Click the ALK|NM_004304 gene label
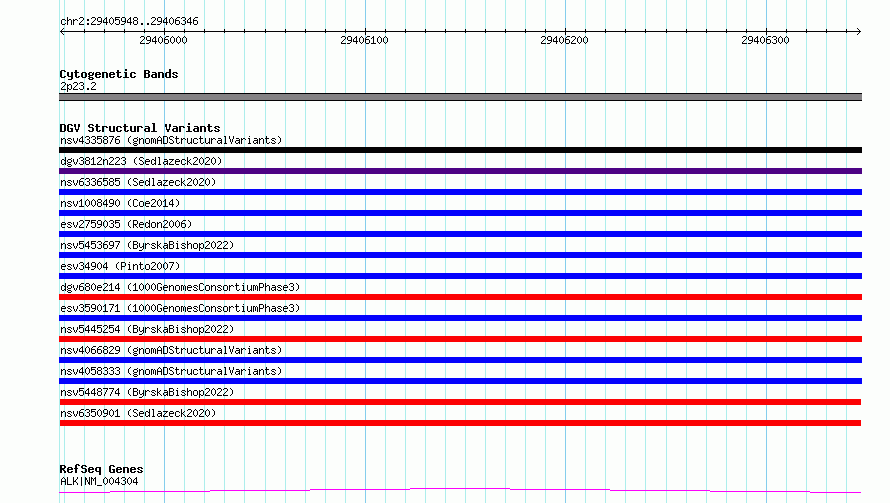The height and width of the screenshot is (503, 890). (99, 481)
